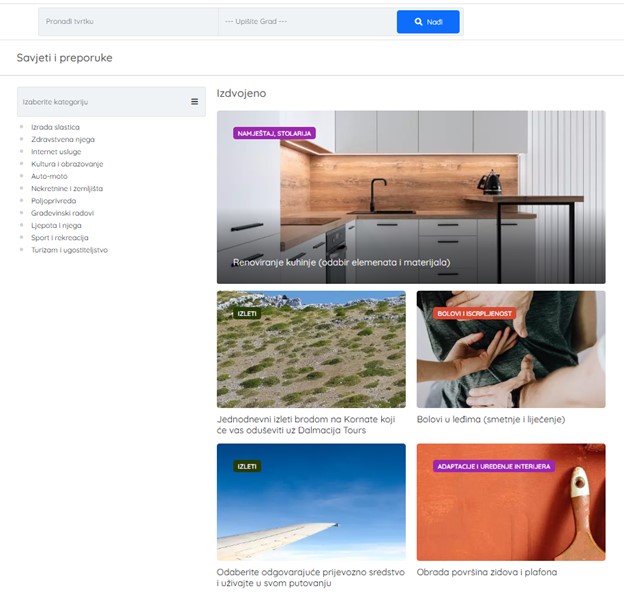
Task: Open the Bolovi u leđima article title
Action: click(491, 419)
